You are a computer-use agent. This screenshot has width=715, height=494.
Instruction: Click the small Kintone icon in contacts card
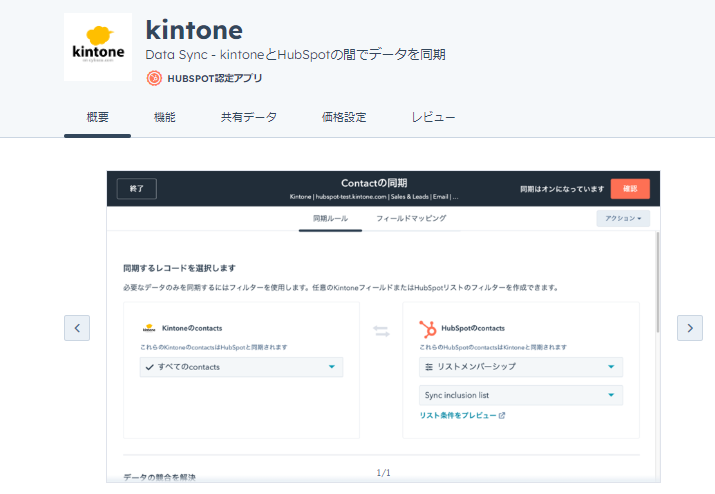pos(149,328)
